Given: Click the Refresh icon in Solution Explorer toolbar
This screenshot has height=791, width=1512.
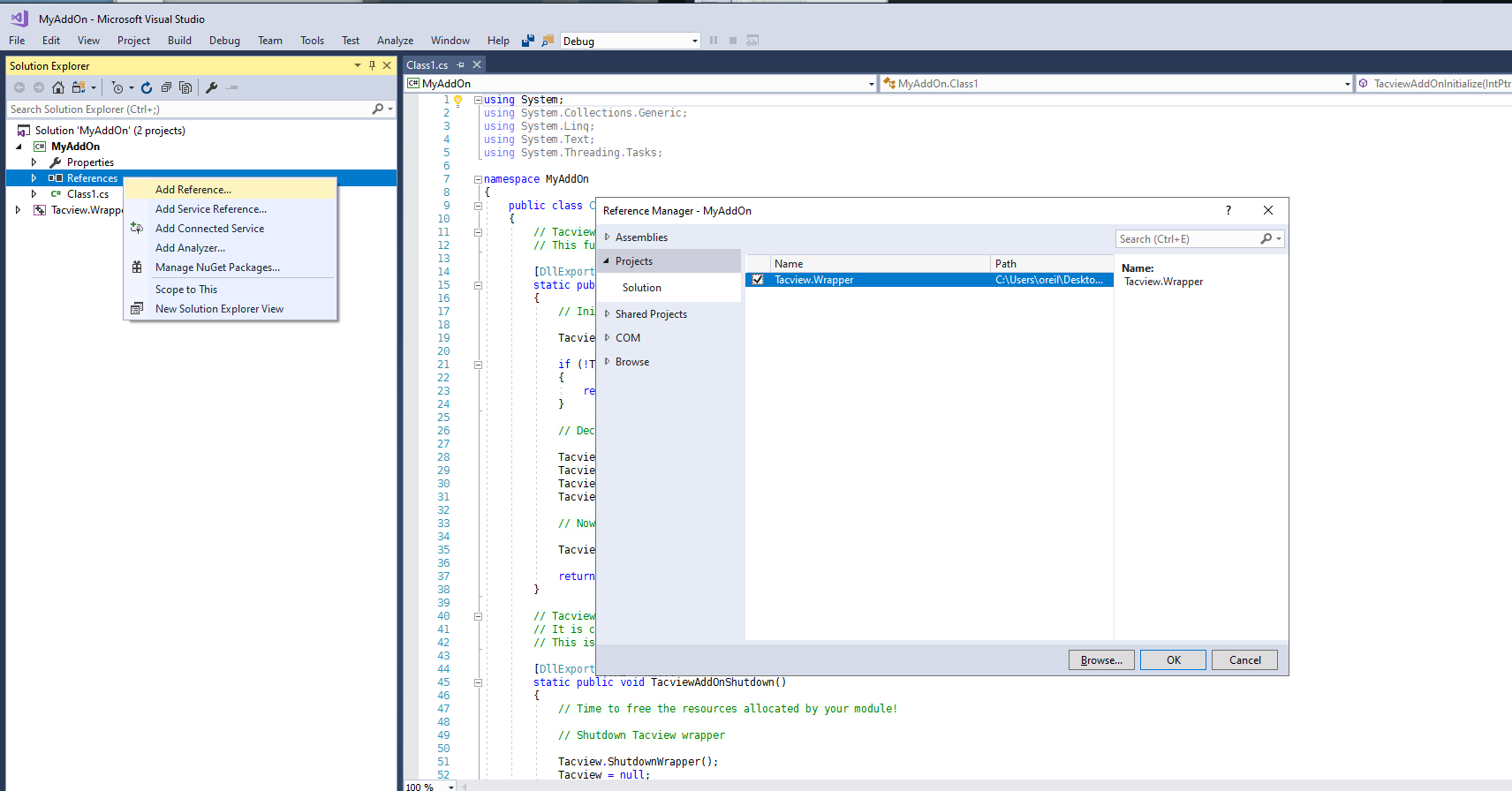Looking at the screenshot, I should 147,87.
